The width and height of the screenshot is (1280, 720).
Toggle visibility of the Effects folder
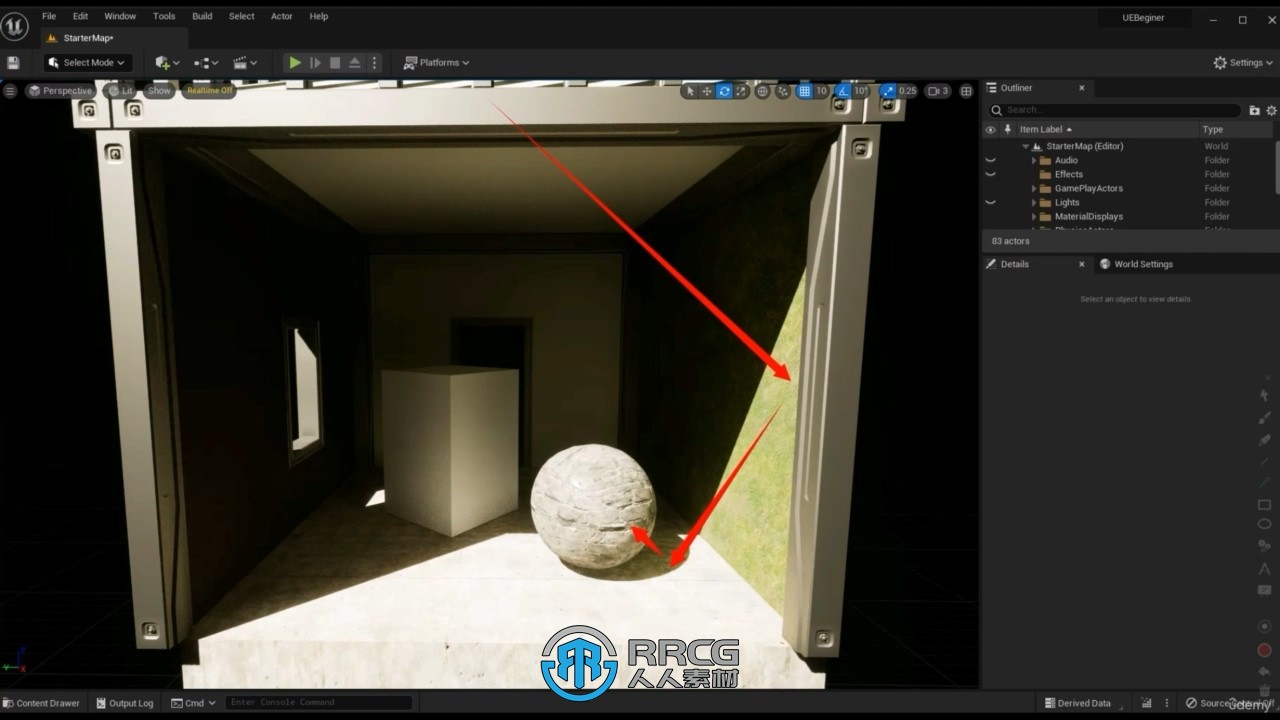point(991,174)
